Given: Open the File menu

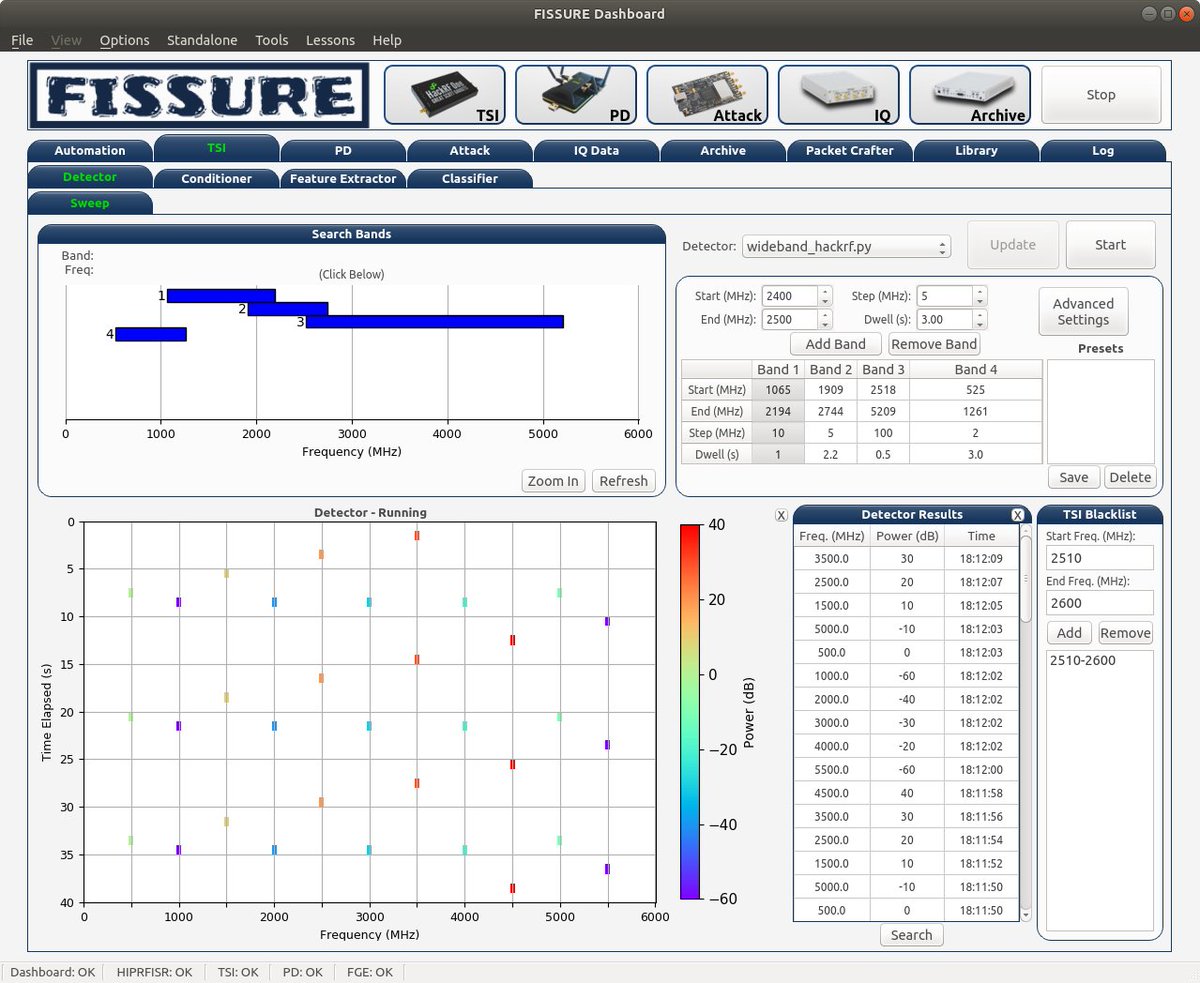Looking at the screenshot, I should pos(21,40).
